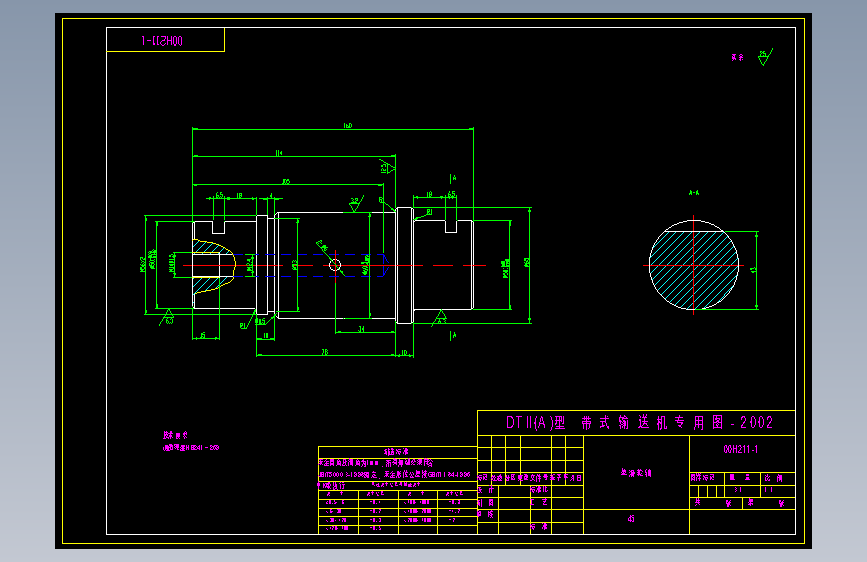Click the lower "A" section cut marker
Viewport: 867px width, 562px height.
453,335
